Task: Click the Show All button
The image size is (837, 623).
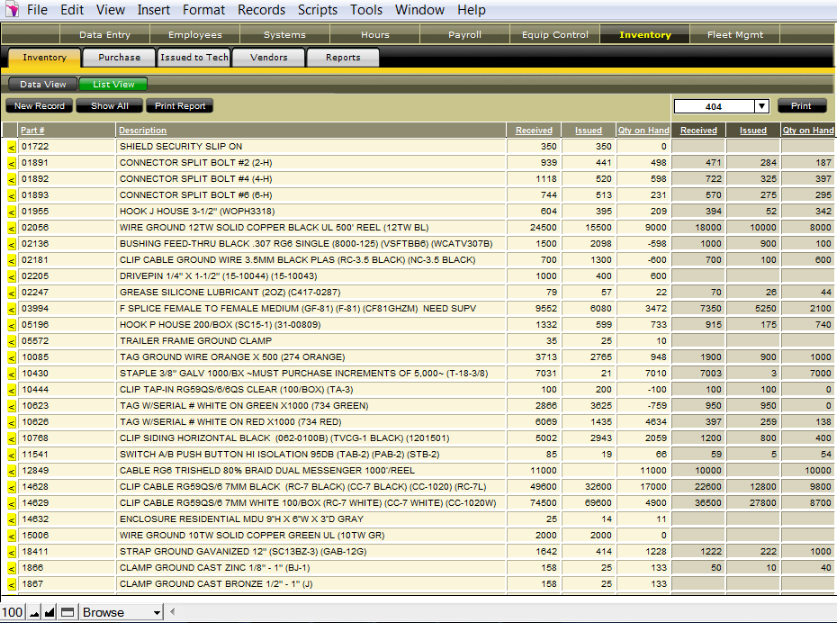Action: click(110, 106)
